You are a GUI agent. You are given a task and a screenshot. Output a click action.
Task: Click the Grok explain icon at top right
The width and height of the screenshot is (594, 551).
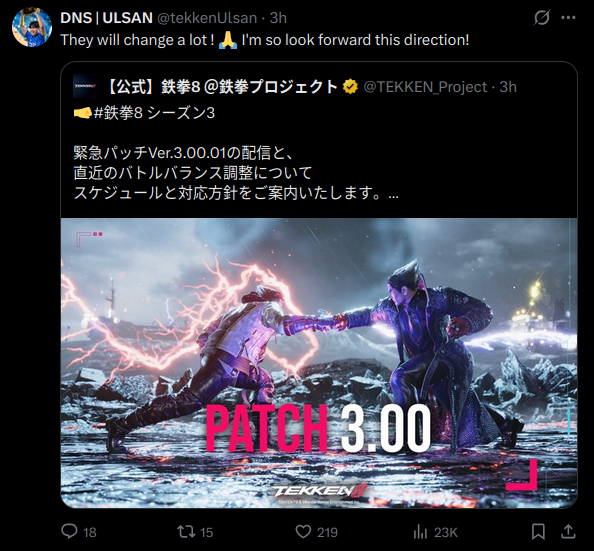pos(542,17)
